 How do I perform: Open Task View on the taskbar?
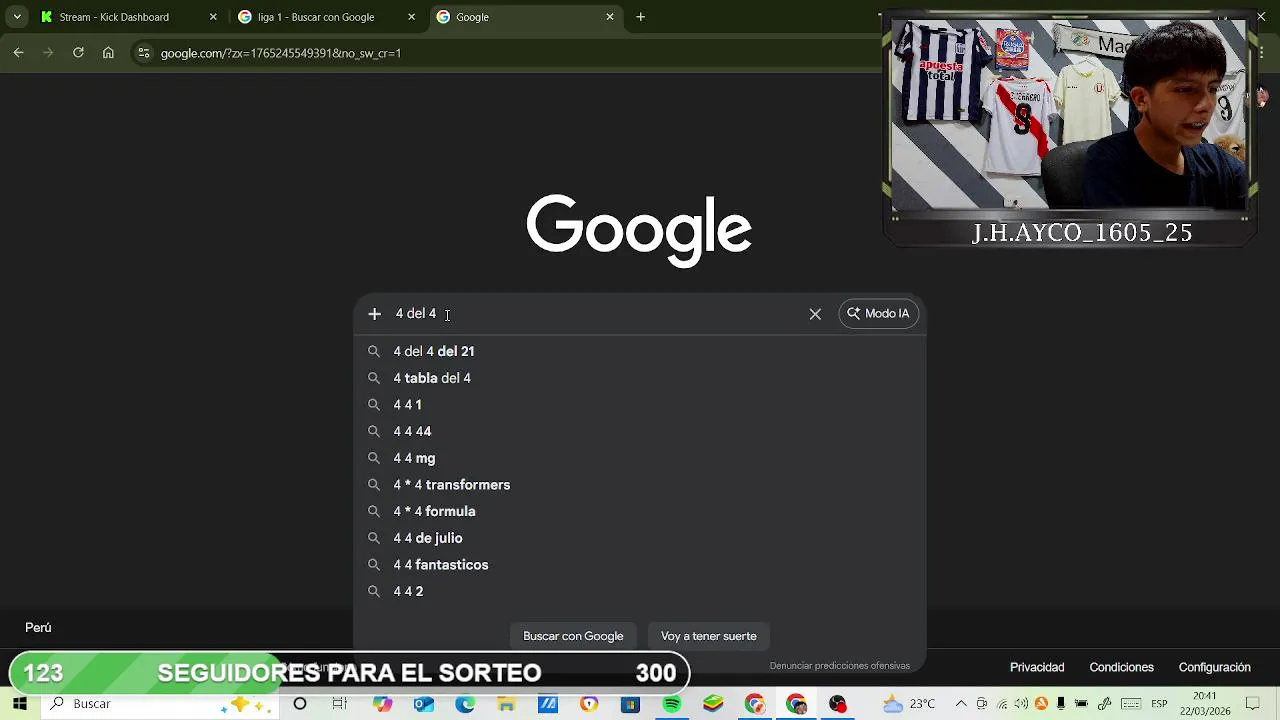[339, 704]
